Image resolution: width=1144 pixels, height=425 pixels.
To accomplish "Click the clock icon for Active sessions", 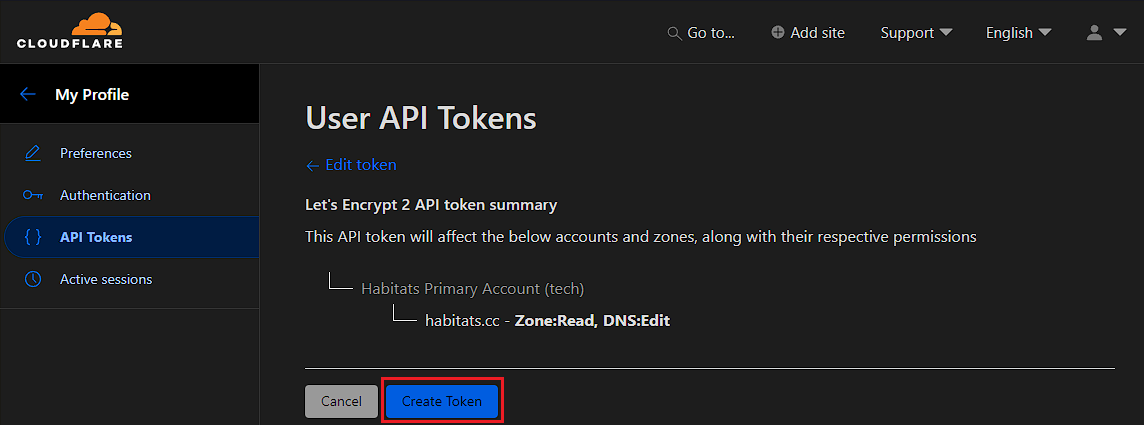I will (33, 279).
